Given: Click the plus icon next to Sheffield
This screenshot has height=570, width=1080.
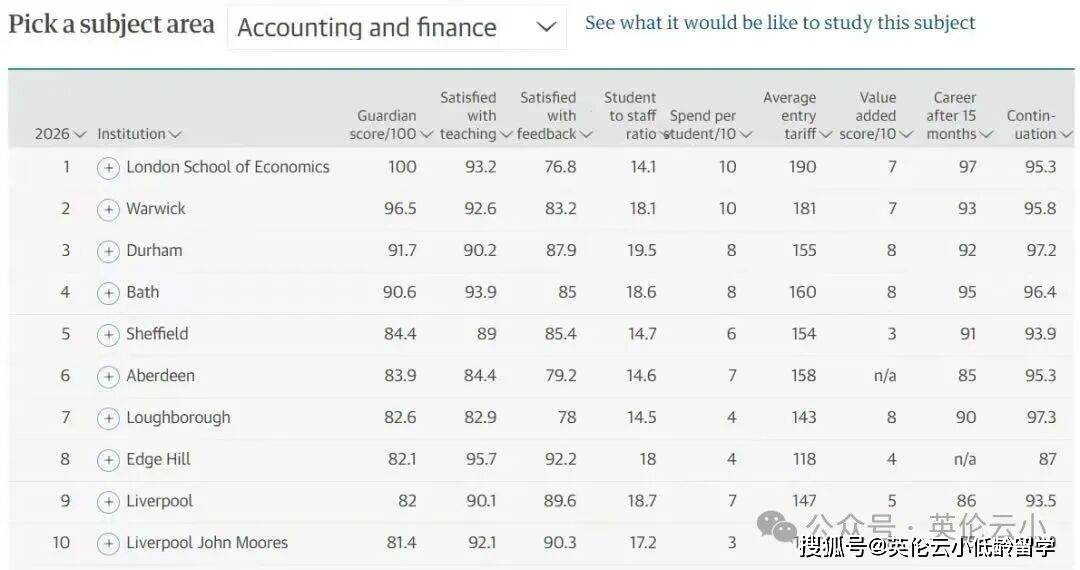Looking at the screenshot, I should (x=108, y=335).
